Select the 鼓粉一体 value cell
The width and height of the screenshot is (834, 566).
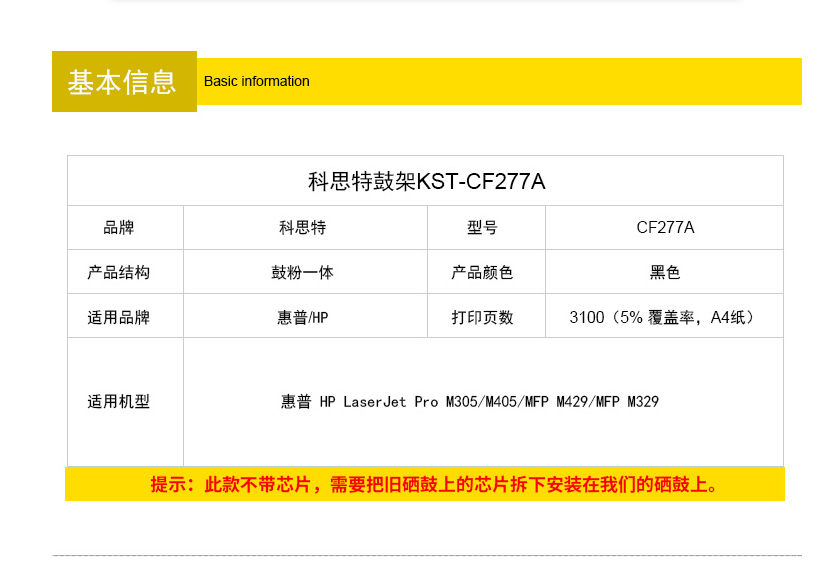(x=305, y=272)
